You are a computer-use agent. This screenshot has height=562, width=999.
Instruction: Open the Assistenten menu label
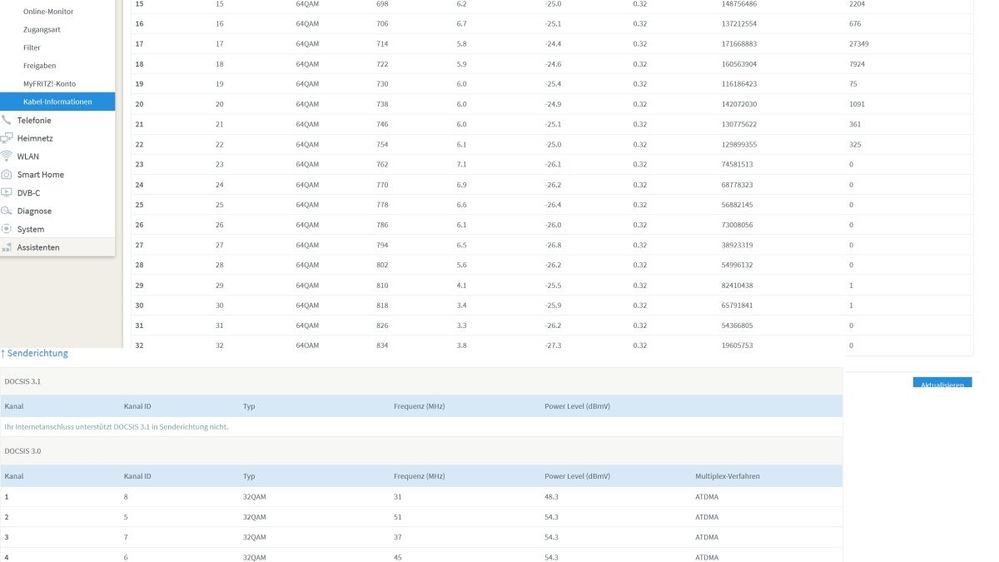38,247
